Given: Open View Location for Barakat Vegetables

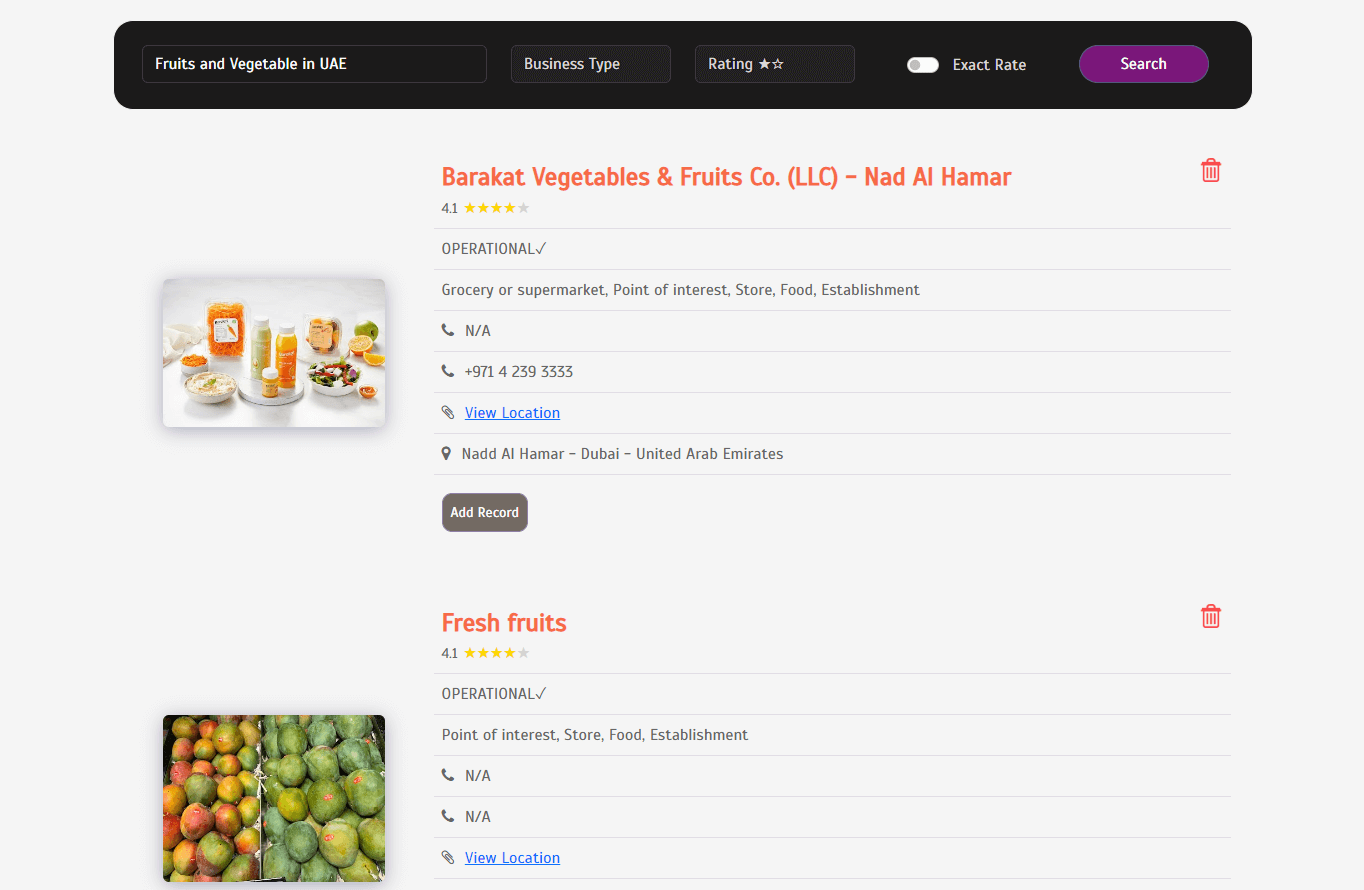Looking at the screenshot, I should [512, 412].
